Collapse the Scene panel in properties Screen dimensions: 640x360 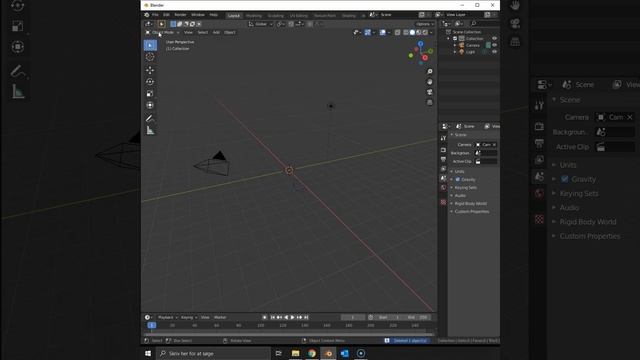(460, 135)
